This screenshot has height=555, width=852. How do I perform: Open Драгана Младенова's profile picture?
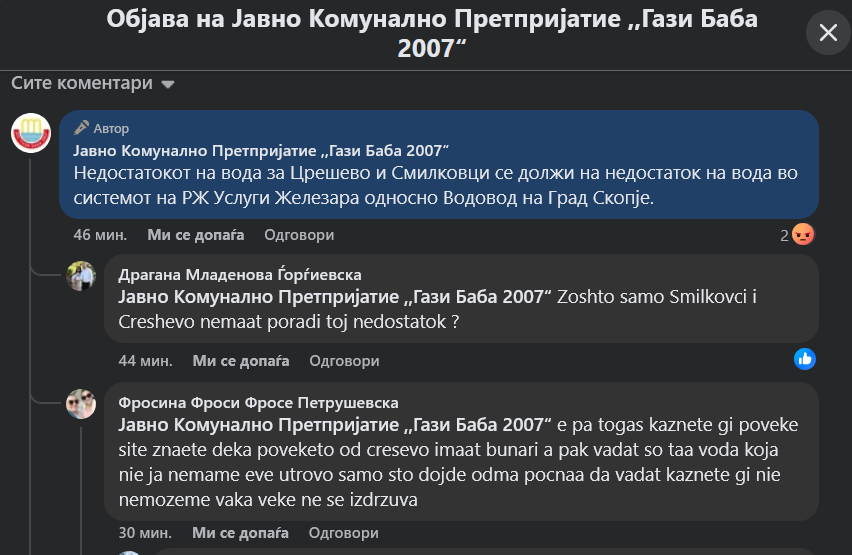tap(81, 276)
